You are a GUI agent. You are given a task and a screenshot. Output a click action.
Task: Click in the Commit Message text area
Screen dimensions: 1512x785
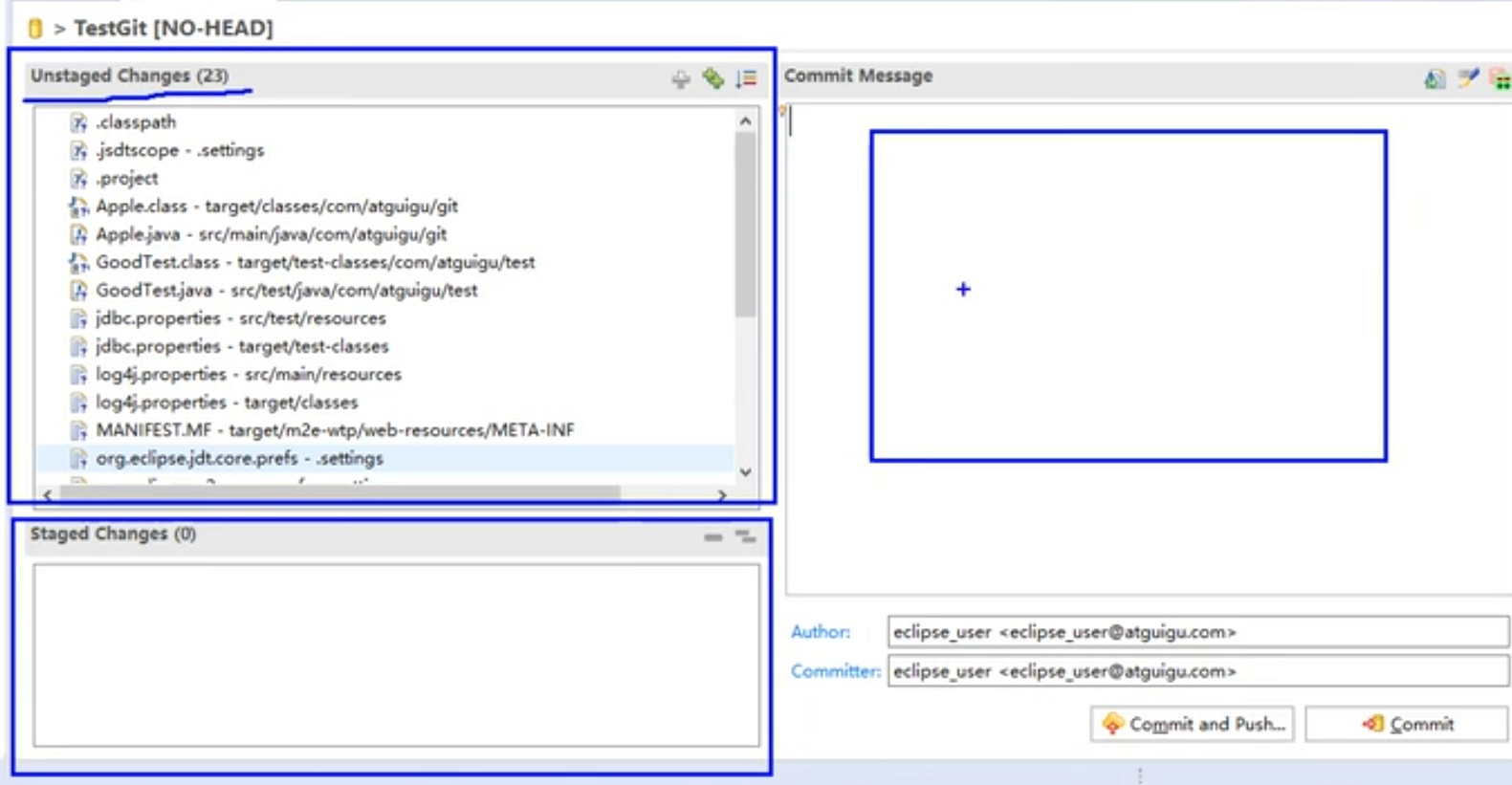(x=1148, y=349)
